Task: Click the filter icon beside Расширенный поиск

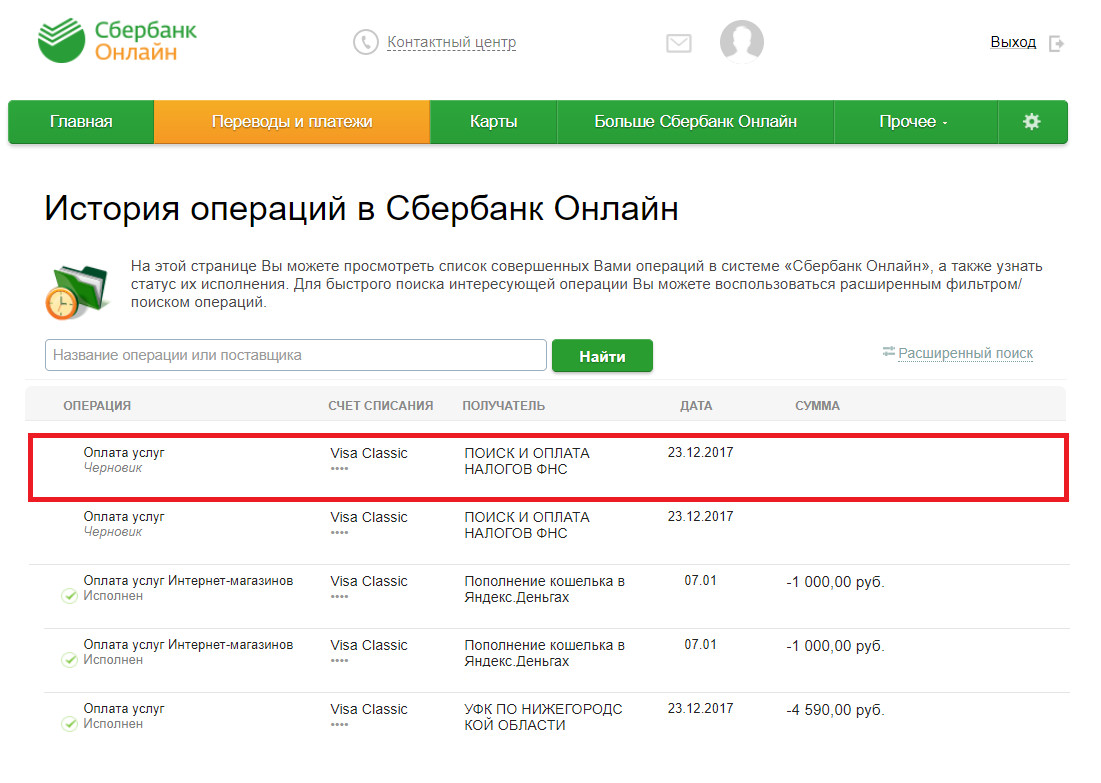Action: [x=888, y=351]
